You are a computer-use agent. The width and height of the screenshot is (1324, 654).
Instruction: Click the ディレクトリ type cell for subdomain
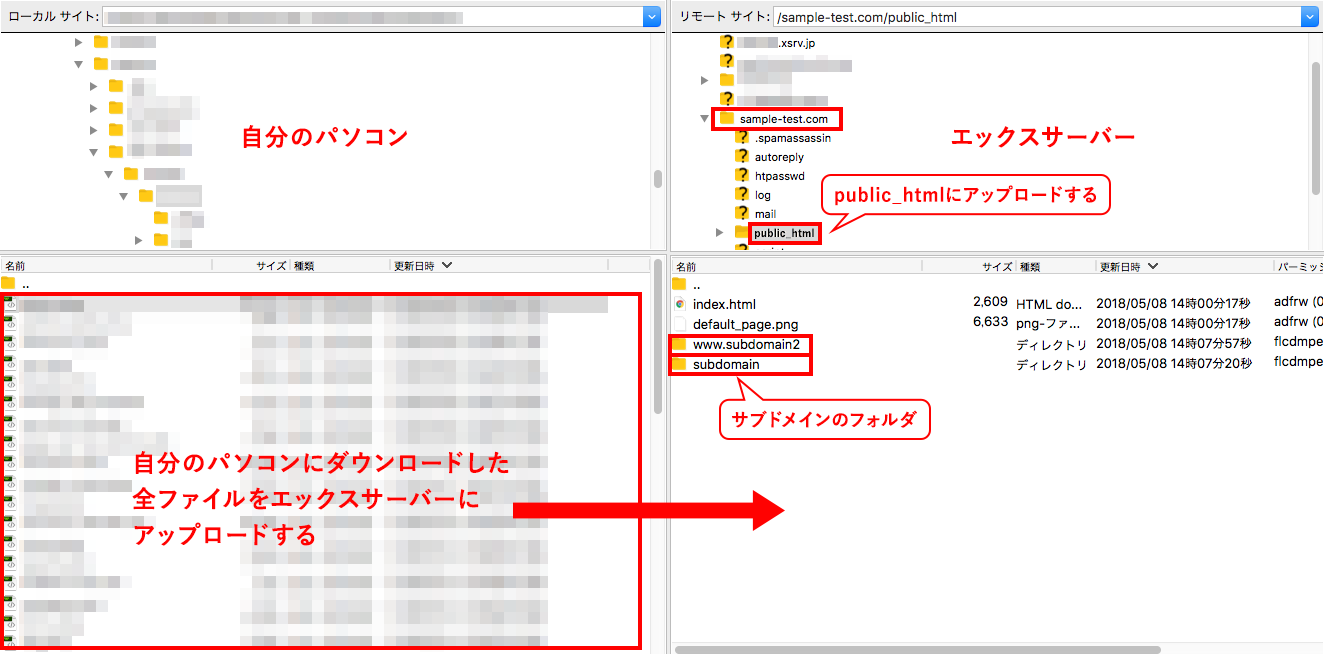(x=1051, y=365)
